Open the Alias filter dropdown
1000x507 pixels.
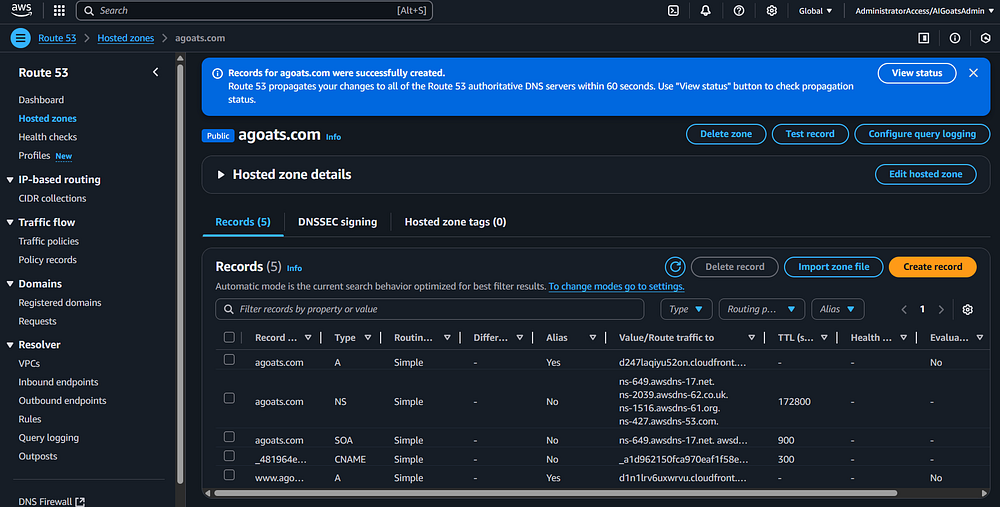click(x=838, y=310)
